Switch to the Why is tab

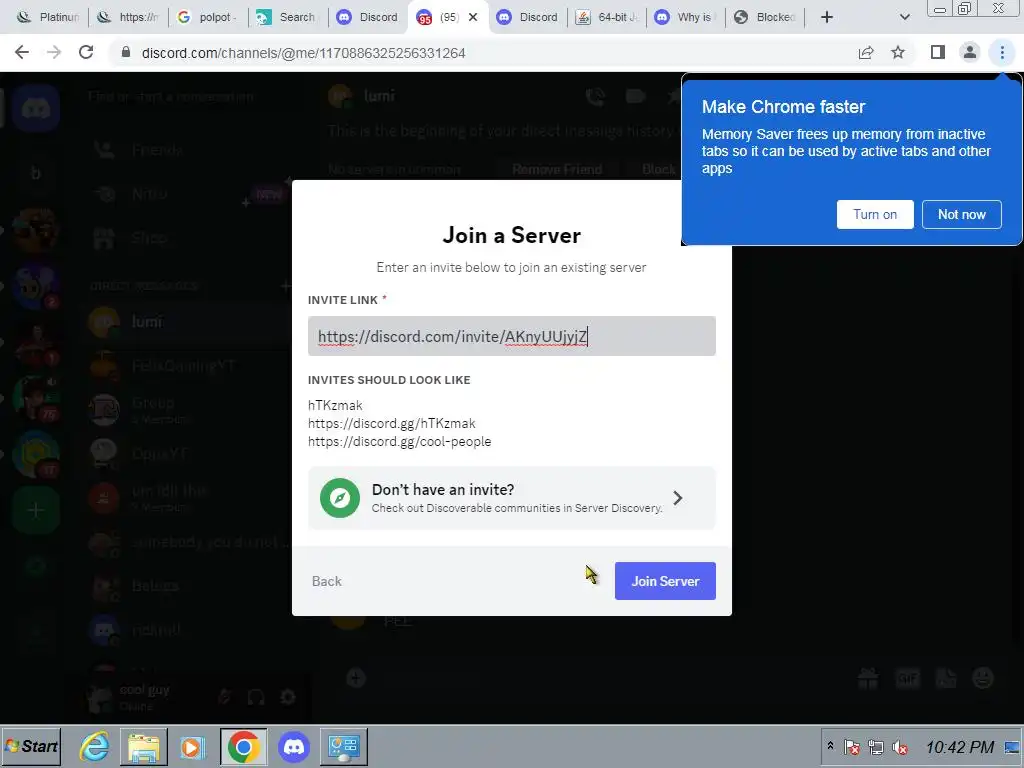(x=686, y=17)
